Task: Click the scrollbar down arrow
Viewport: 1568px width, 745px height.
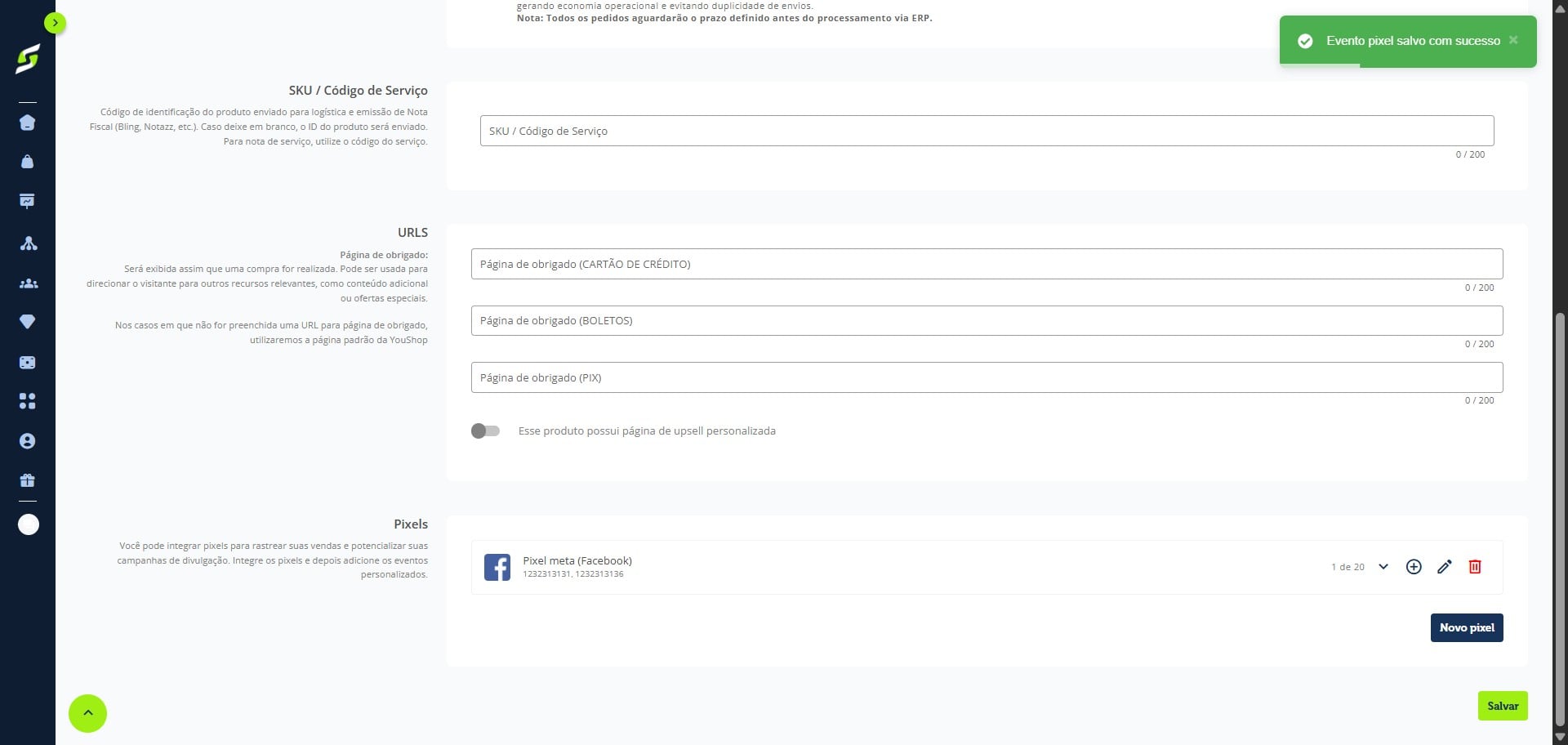Action: point(1560,737)
